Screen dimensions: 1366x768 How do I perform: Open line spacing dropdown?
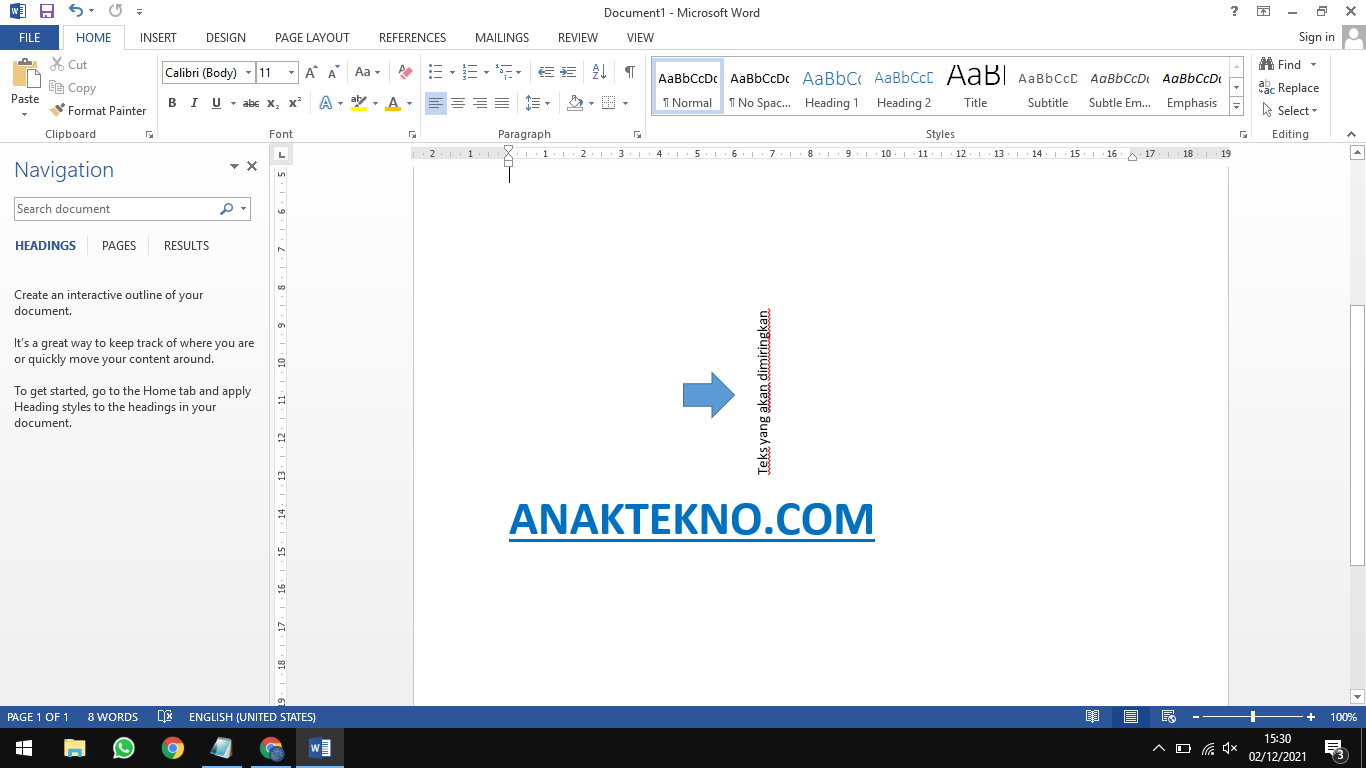tap(537, 103)
